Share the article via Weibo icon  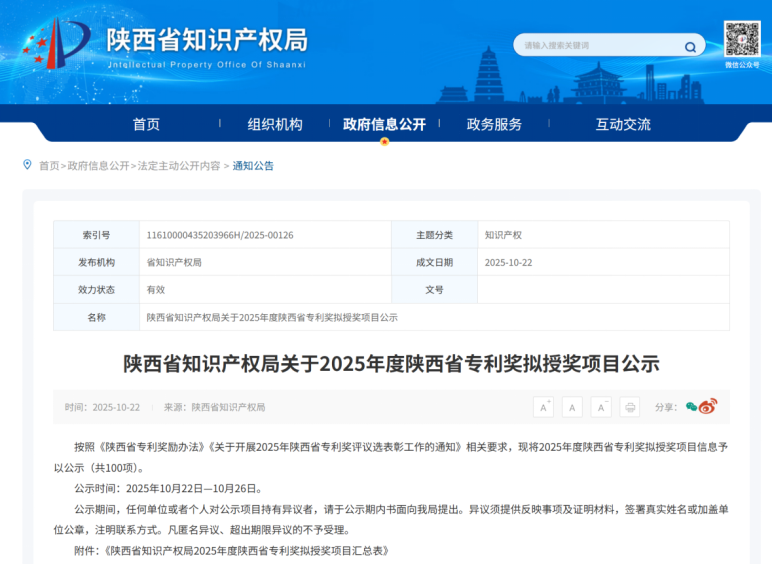pos(708,407)
